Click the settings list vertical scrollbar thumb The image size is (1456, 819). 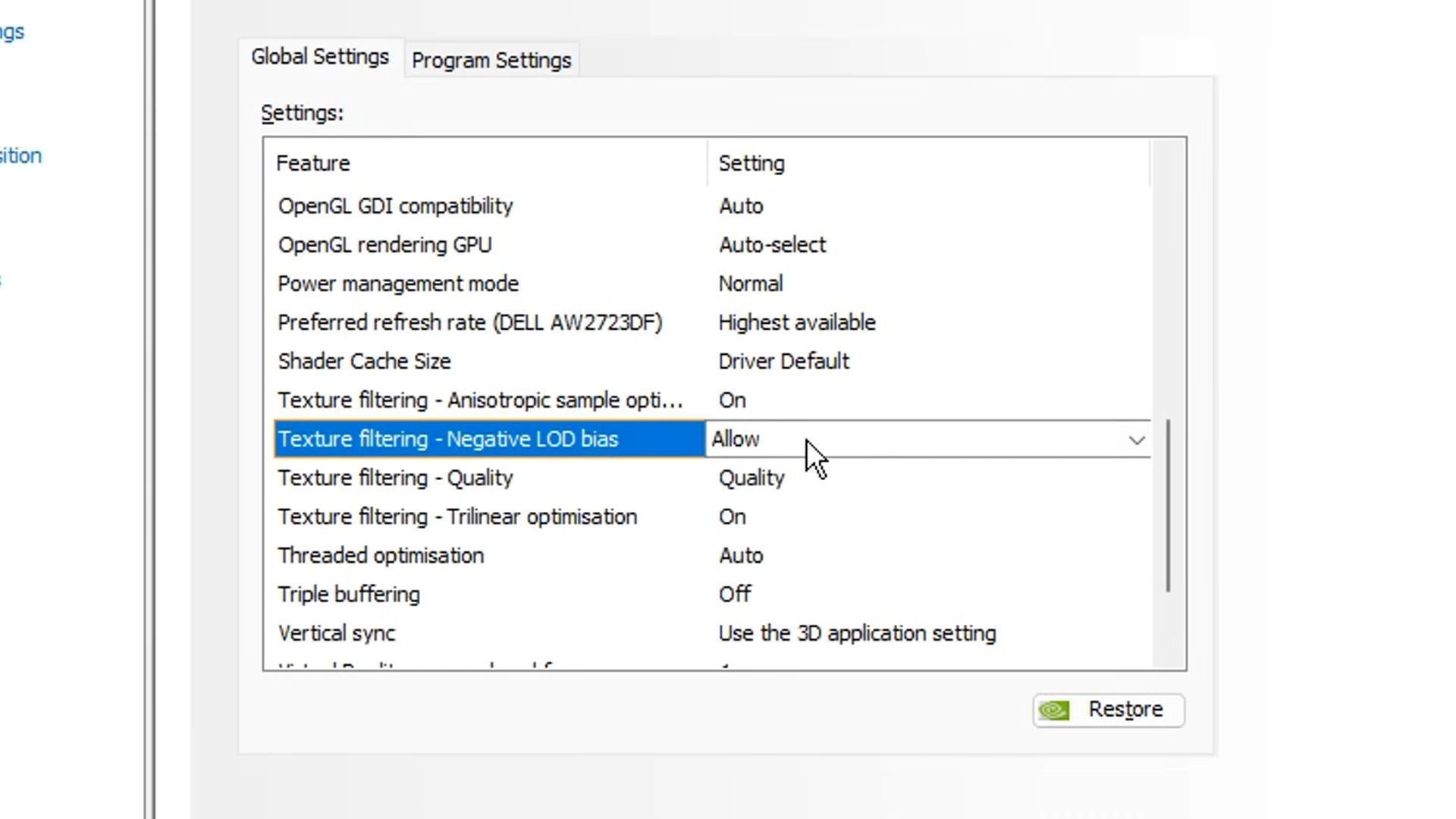1168,505
